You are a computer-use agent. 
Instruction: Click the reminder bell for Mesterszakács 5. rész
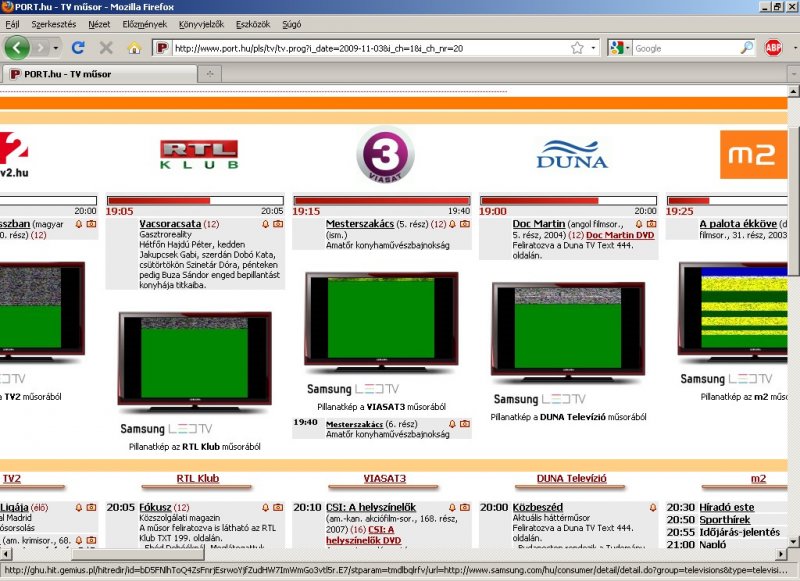452,224
